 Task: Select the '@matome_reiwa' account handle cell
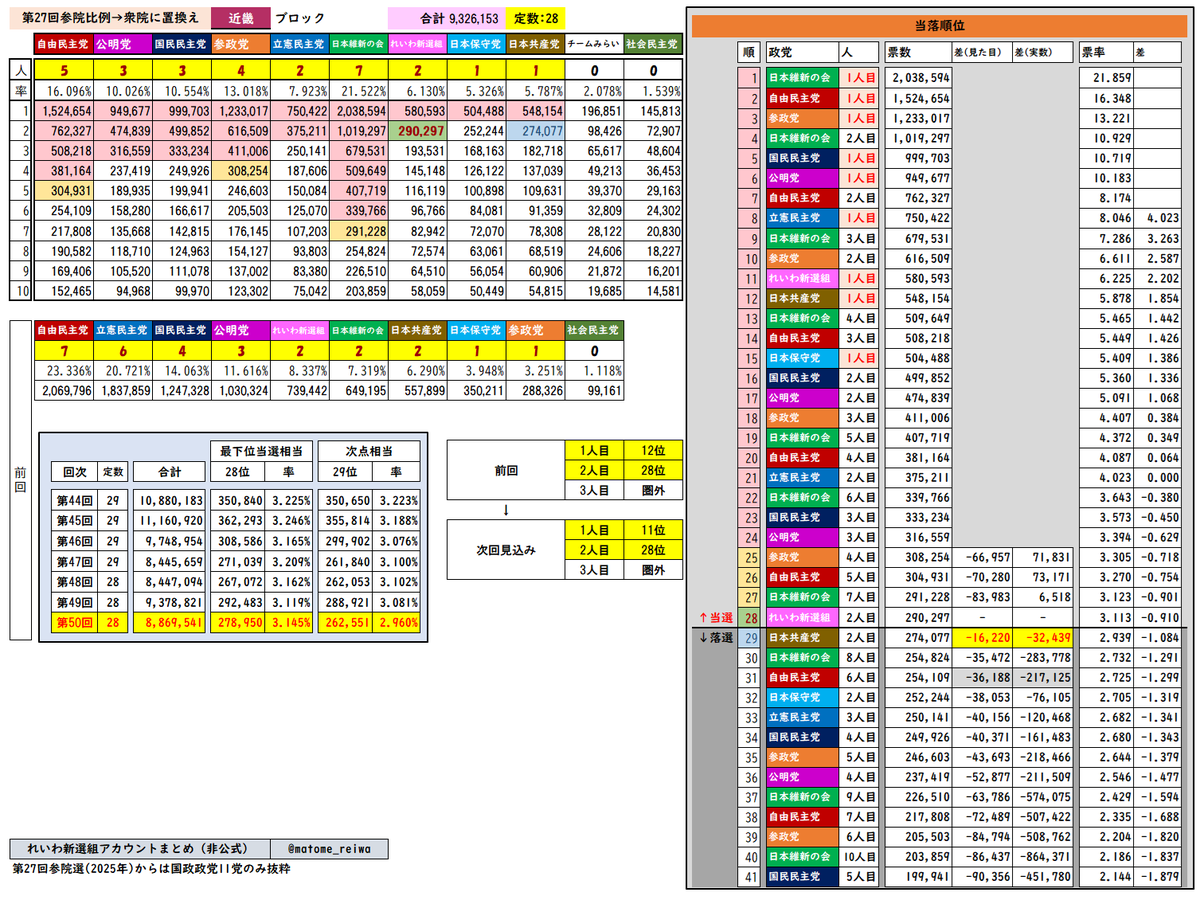click(x=329, y=849)
